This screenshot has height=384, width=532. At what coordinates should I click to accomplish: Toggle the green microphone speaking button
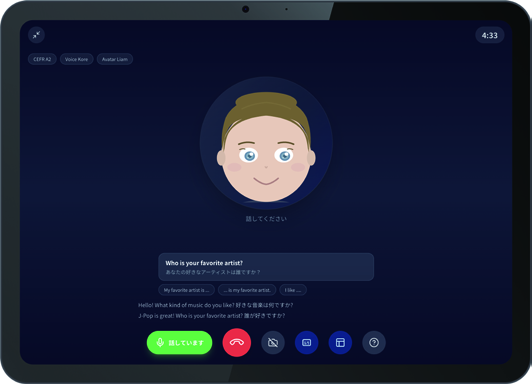(179, 343)
